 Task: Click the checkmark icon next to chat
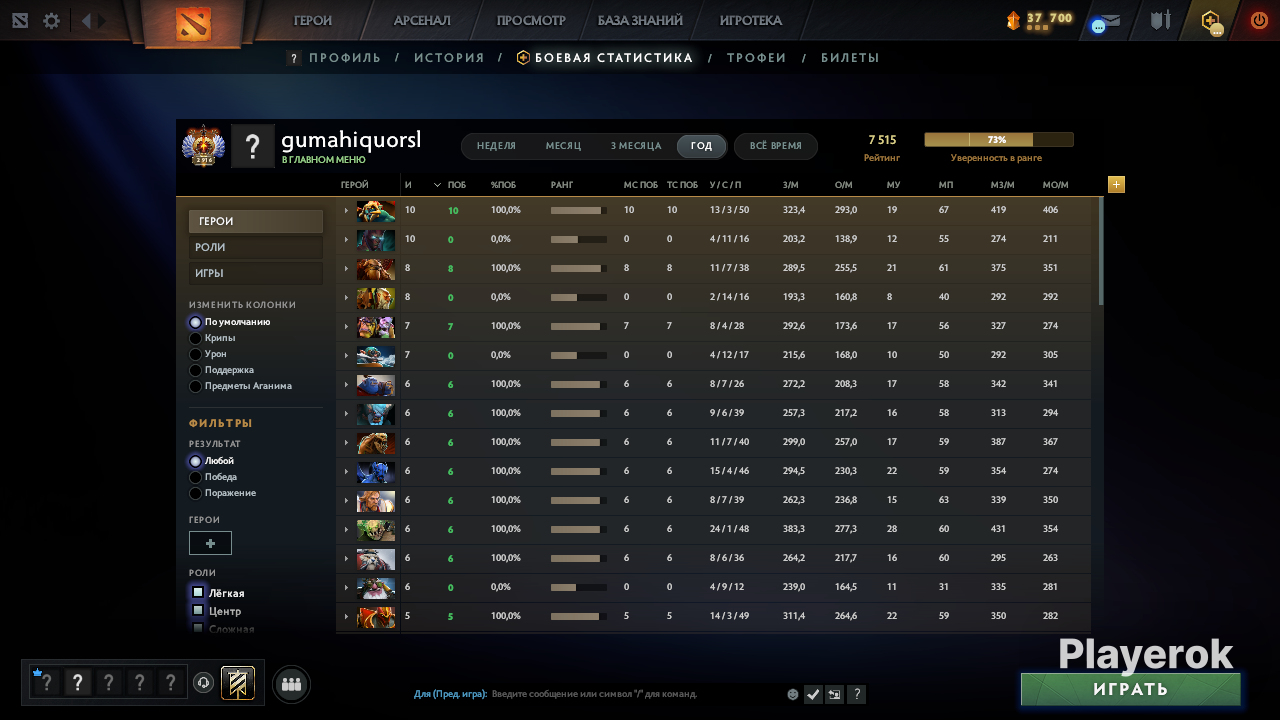tap(813, 694)
